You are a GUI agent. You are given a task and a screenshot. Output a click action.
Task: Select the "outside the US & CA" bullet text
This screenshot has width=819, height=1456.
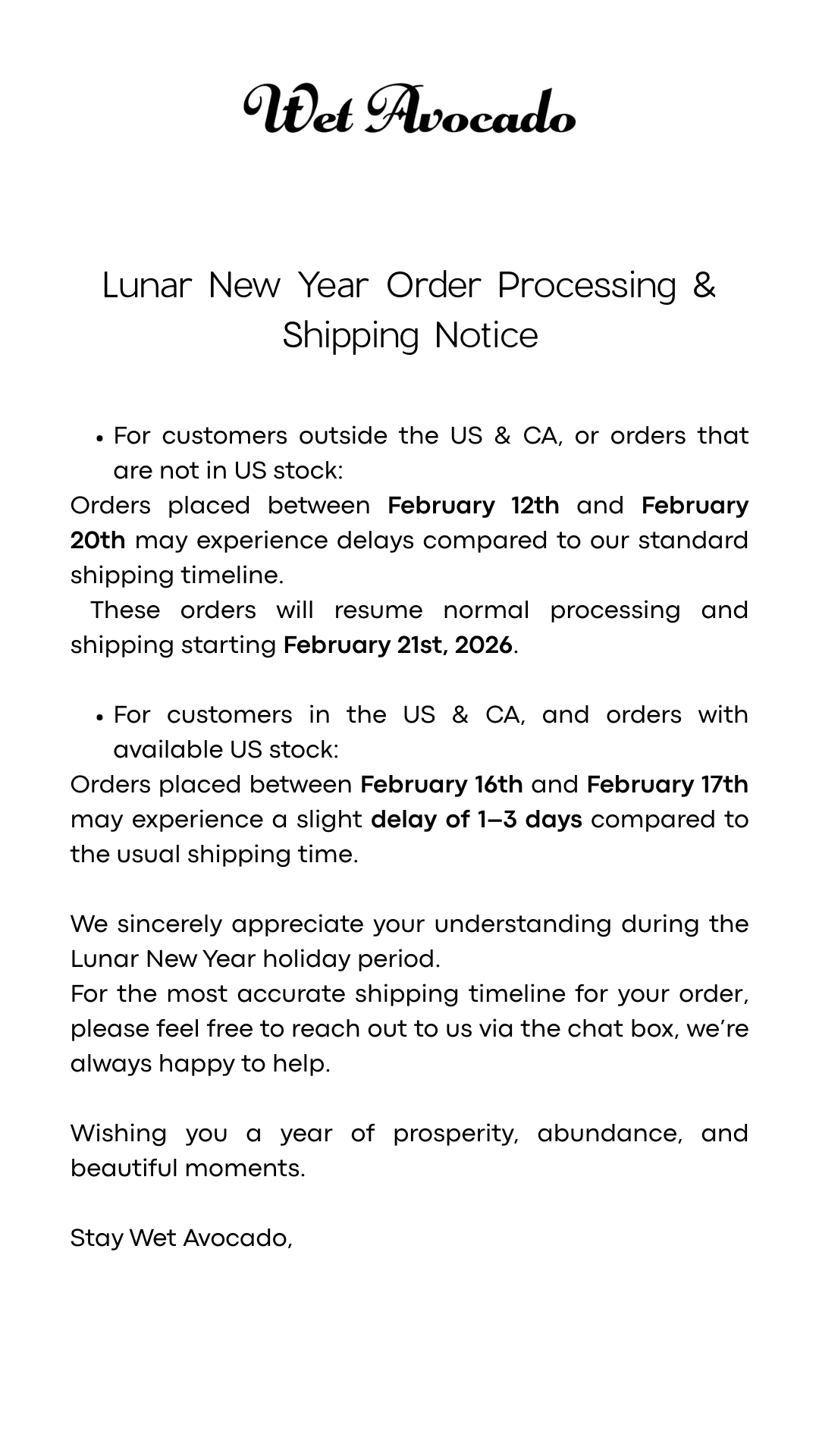[x=431, y=436]
